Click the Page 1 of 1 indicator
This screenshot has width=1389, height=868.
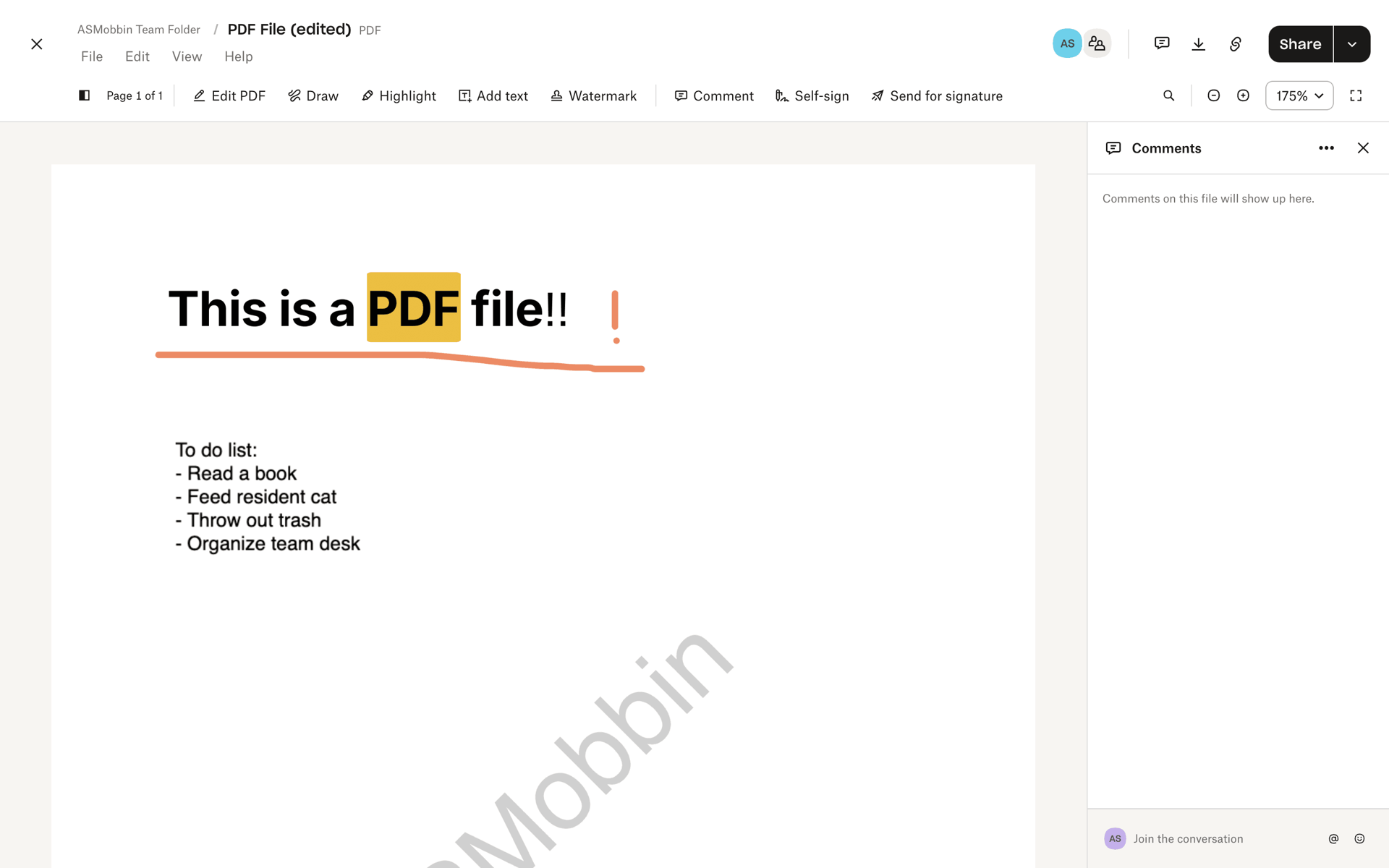135,95
